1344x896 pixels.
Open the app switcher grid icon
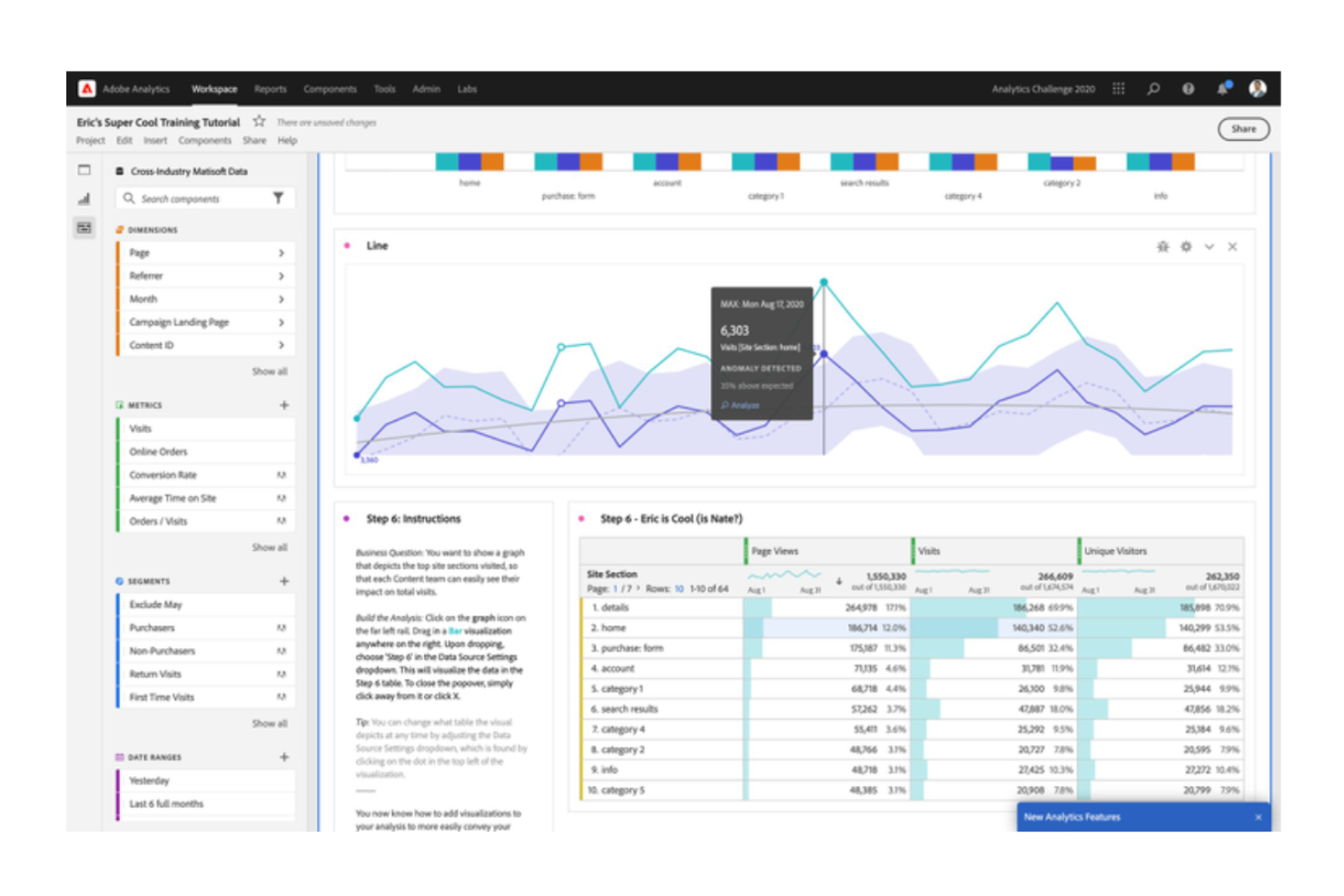(x=1119, y=88)
